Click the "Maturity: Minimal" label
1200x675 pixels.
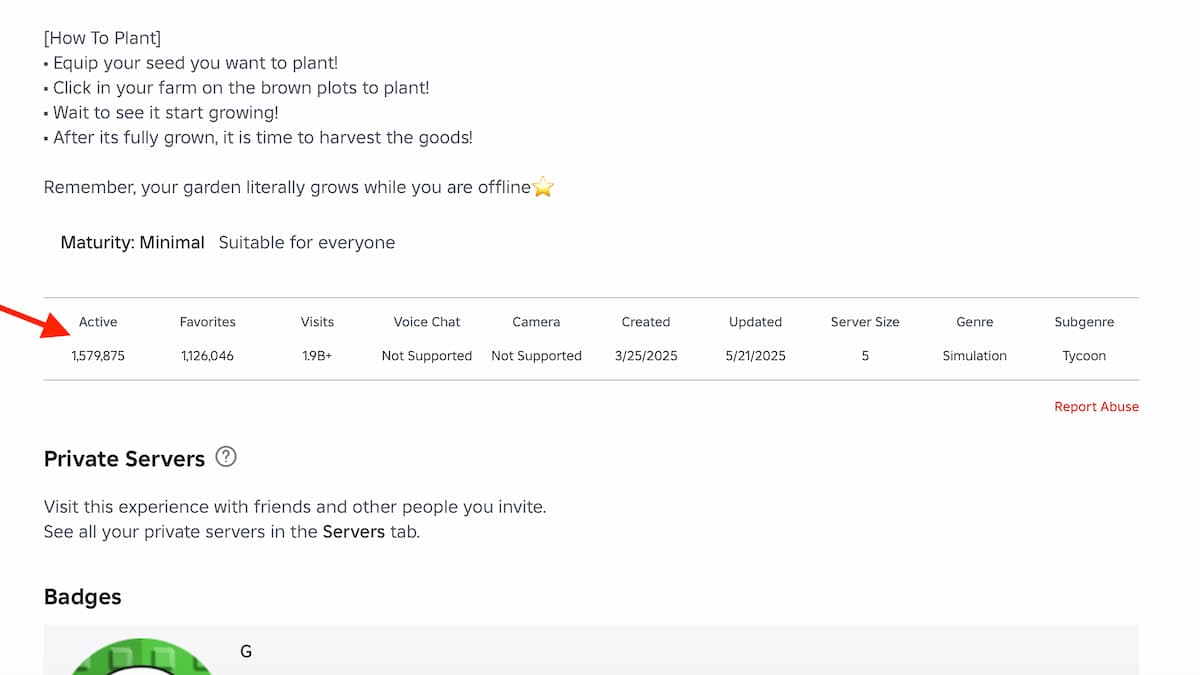click(132, 243)
